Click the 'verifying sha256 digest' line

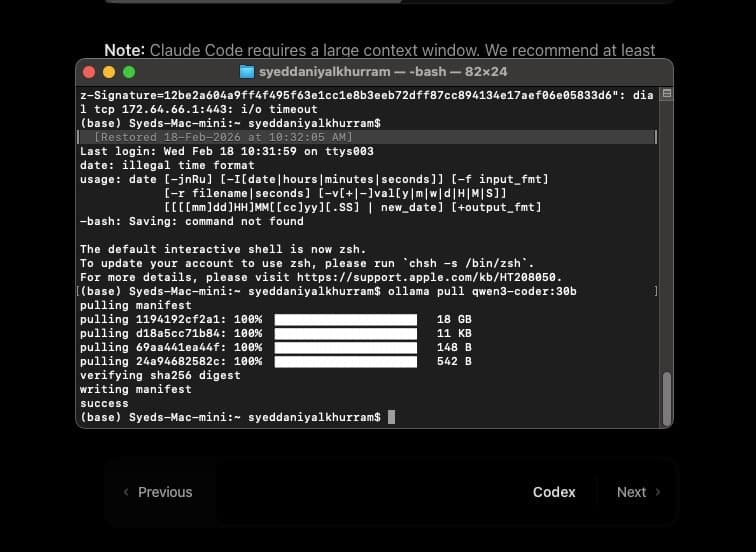160,375
